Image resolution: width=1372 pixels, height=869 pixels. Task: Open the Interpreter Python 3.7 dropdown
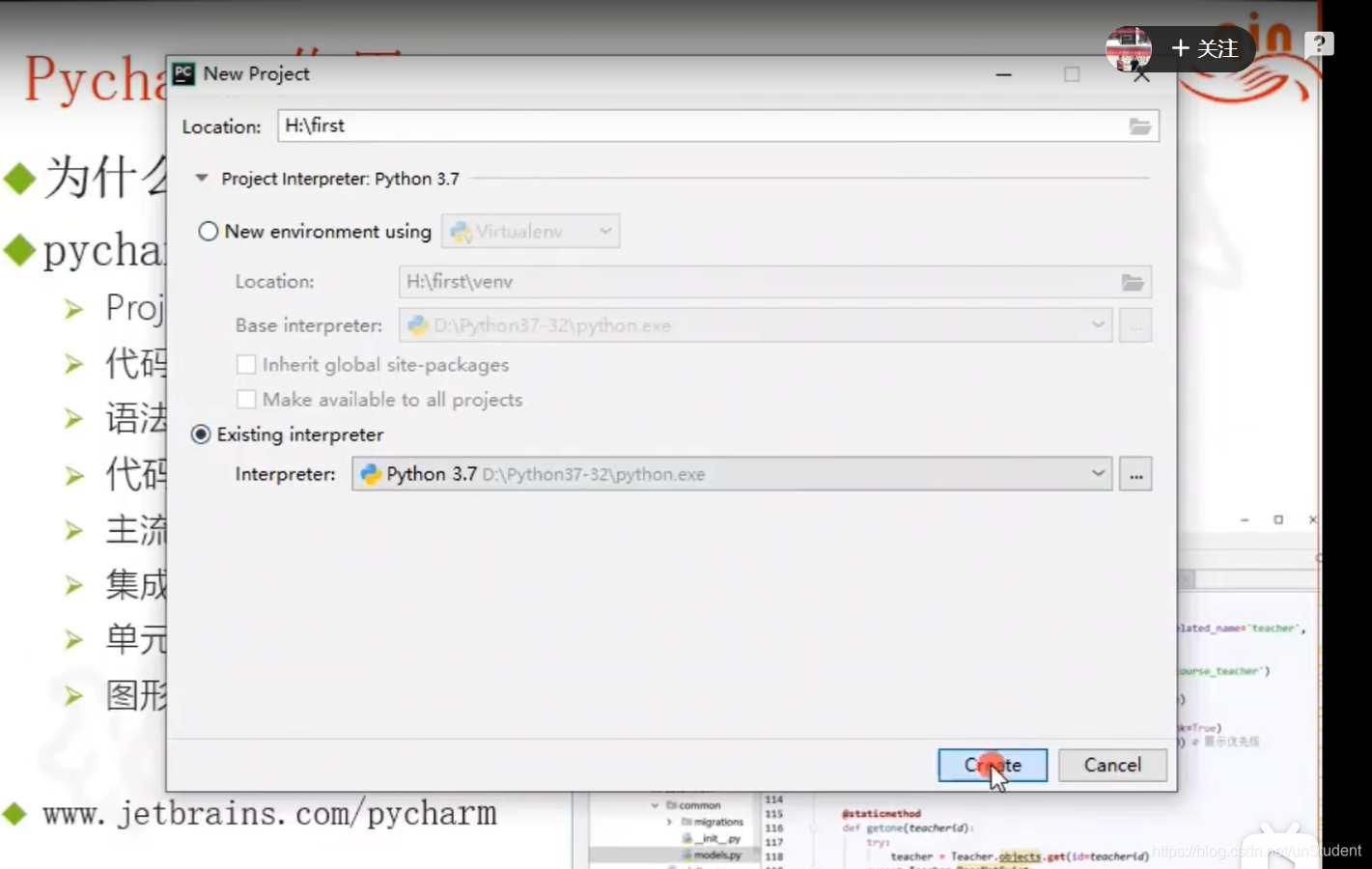(732, 474)
